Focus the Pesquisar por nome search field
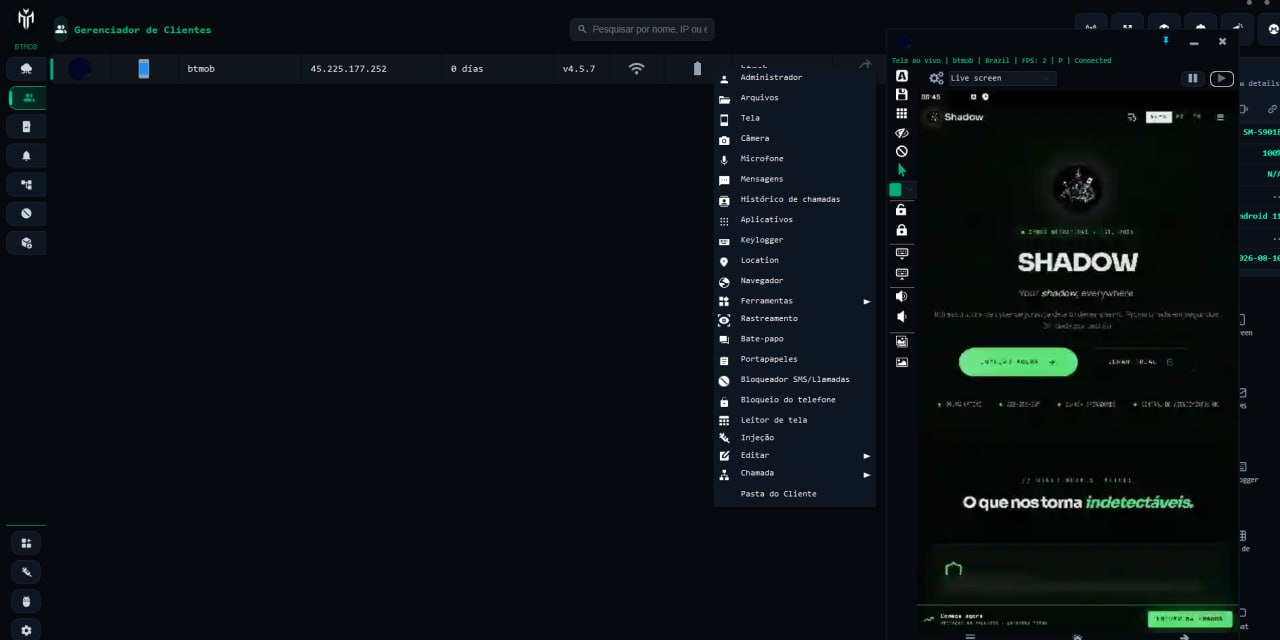 (x=642, y=29)
